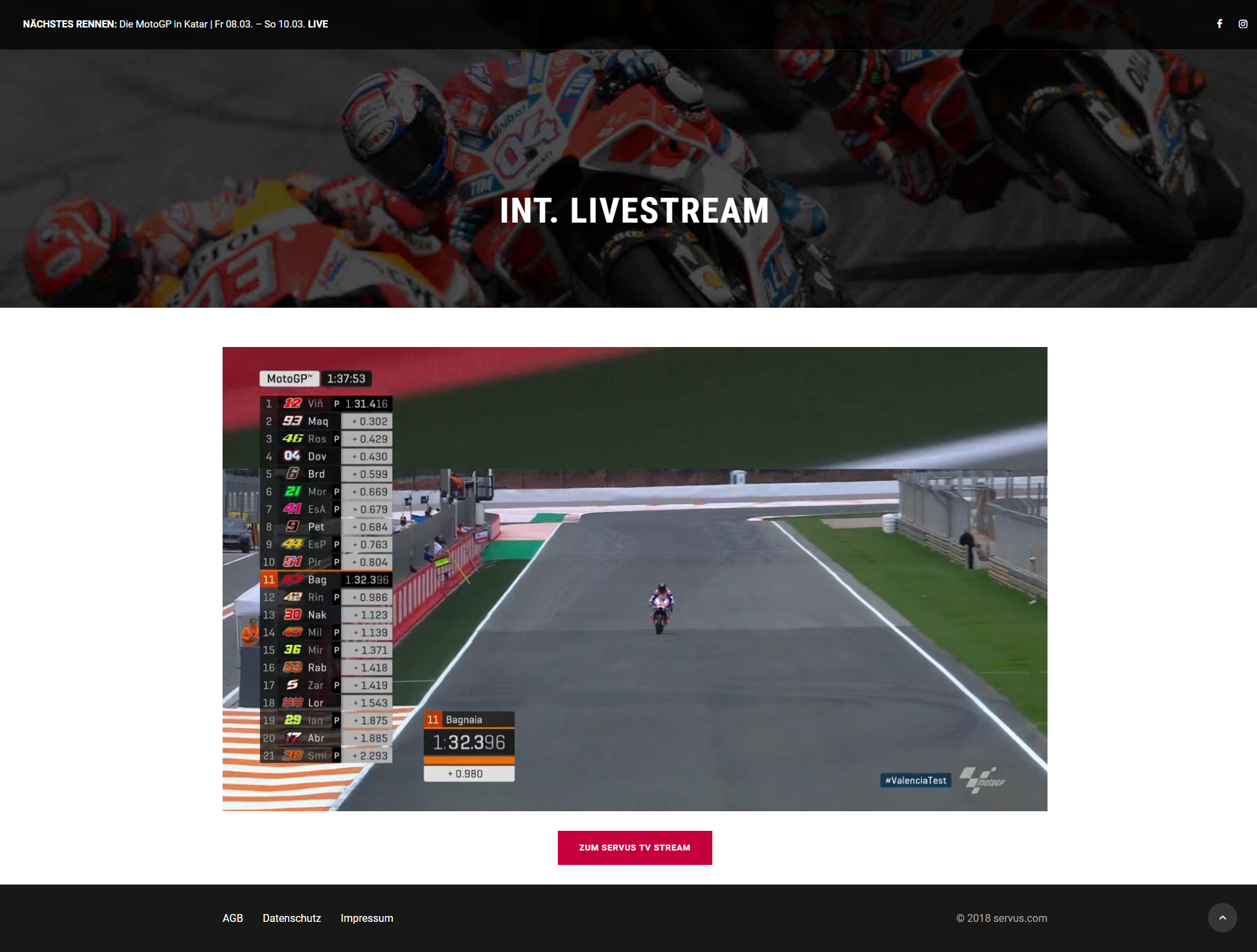1257x952 pixels.
Task: Open the AGB footer link
Action: pos(232,918)
